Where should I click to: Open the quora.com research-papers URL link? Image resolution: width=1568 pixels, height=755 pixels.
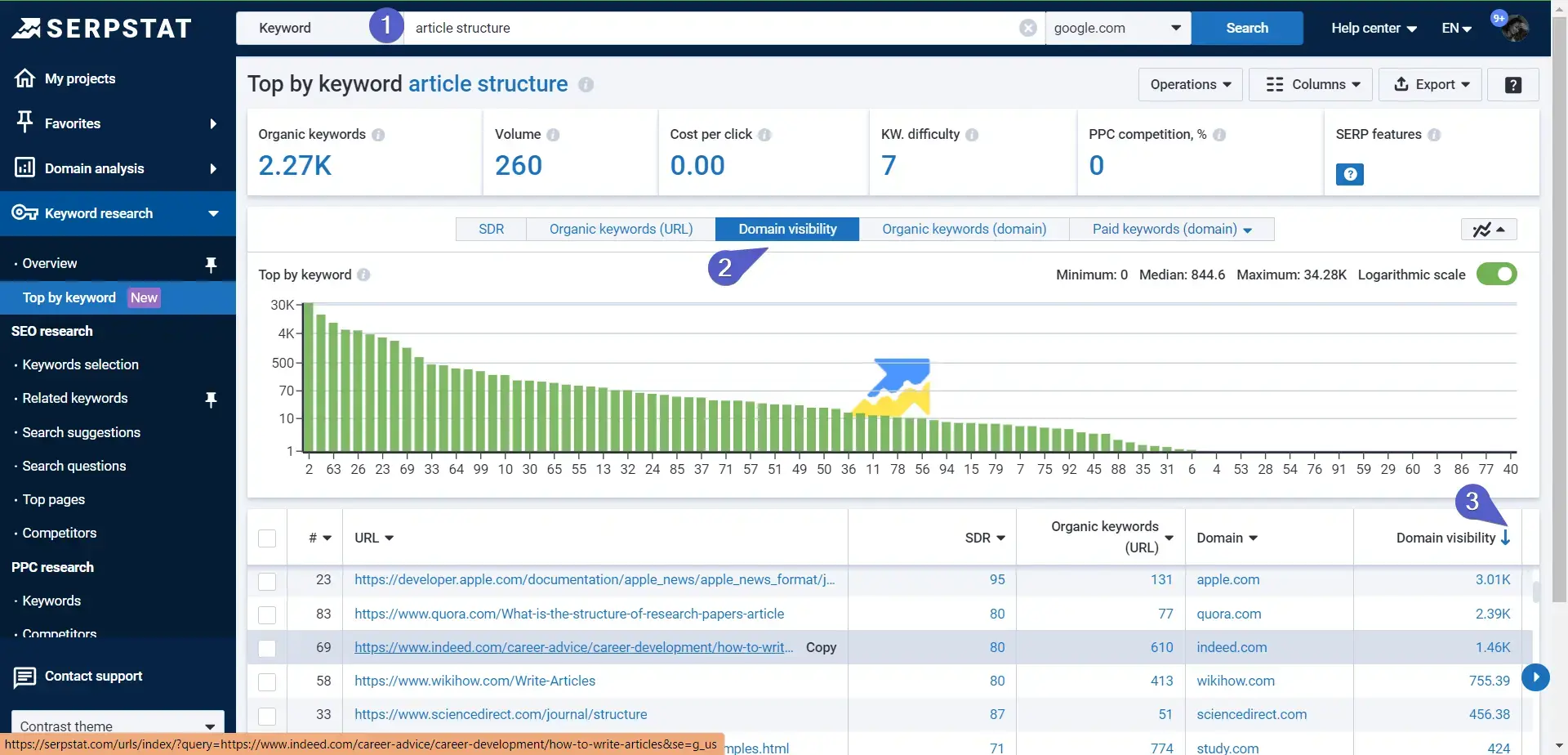click(569, 614)
